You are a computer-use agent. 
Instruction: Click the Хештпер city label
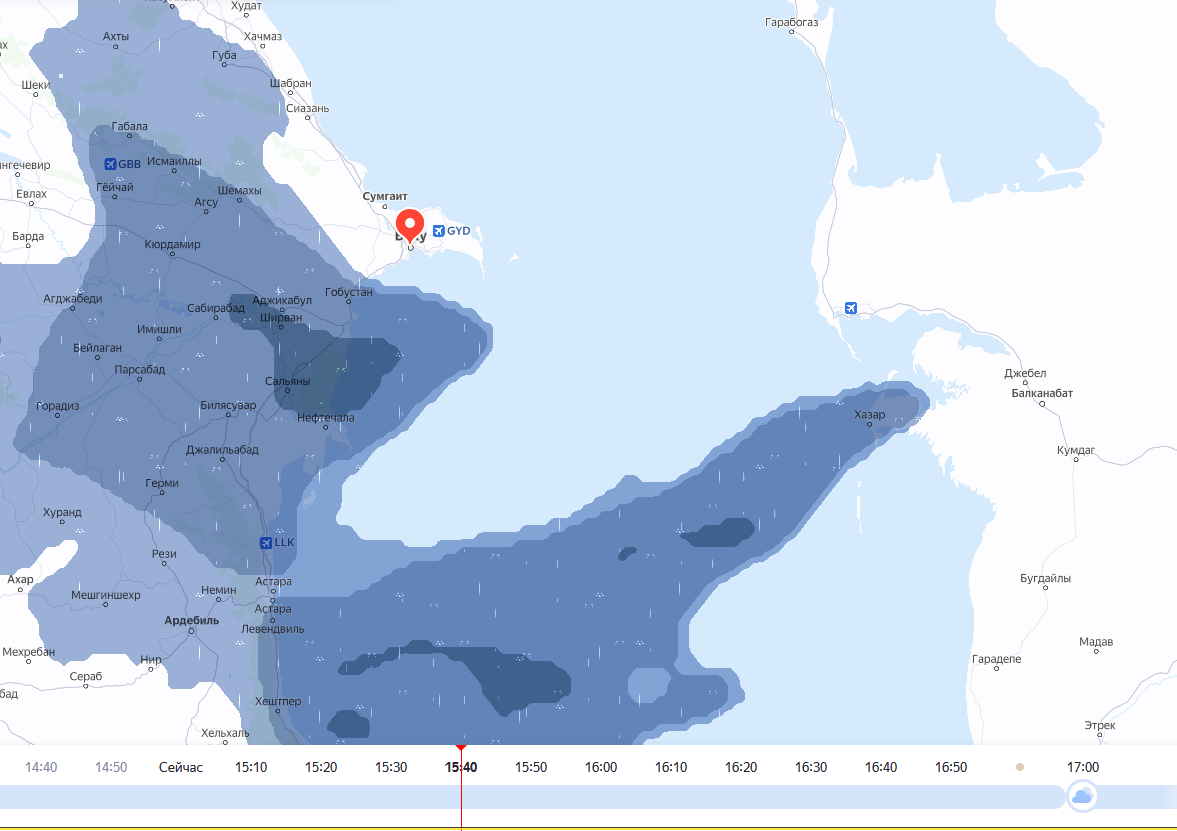pyautogui.click(x=278, y=701)
